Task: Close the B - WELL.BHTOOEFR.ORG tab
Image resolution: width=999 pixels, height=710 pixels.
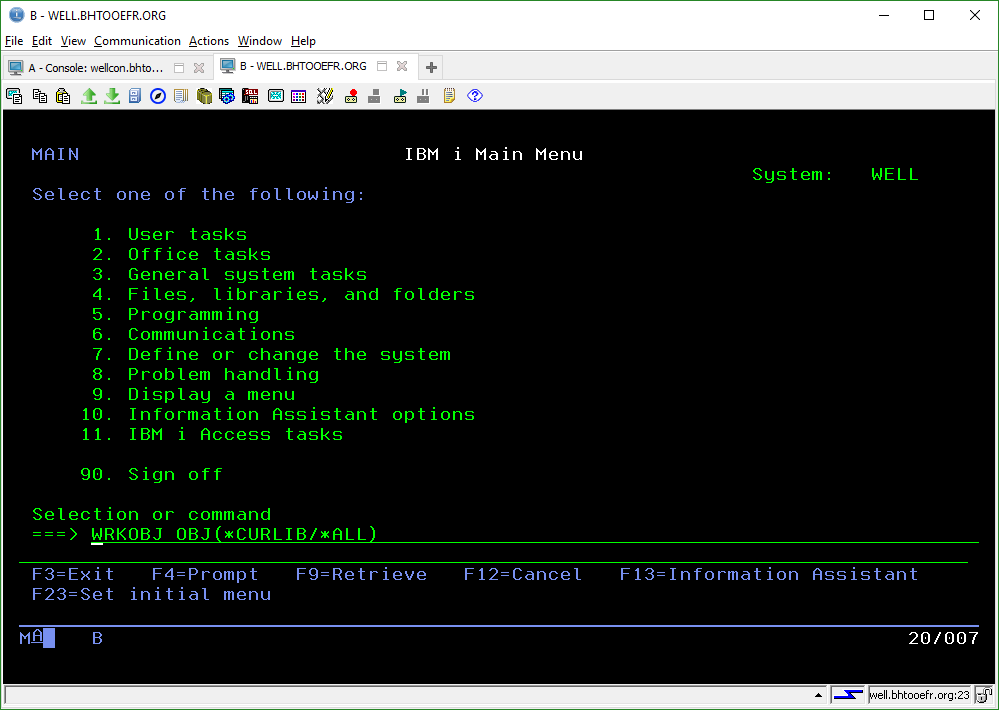Action: pyautogui.click(x=402, y=67)
